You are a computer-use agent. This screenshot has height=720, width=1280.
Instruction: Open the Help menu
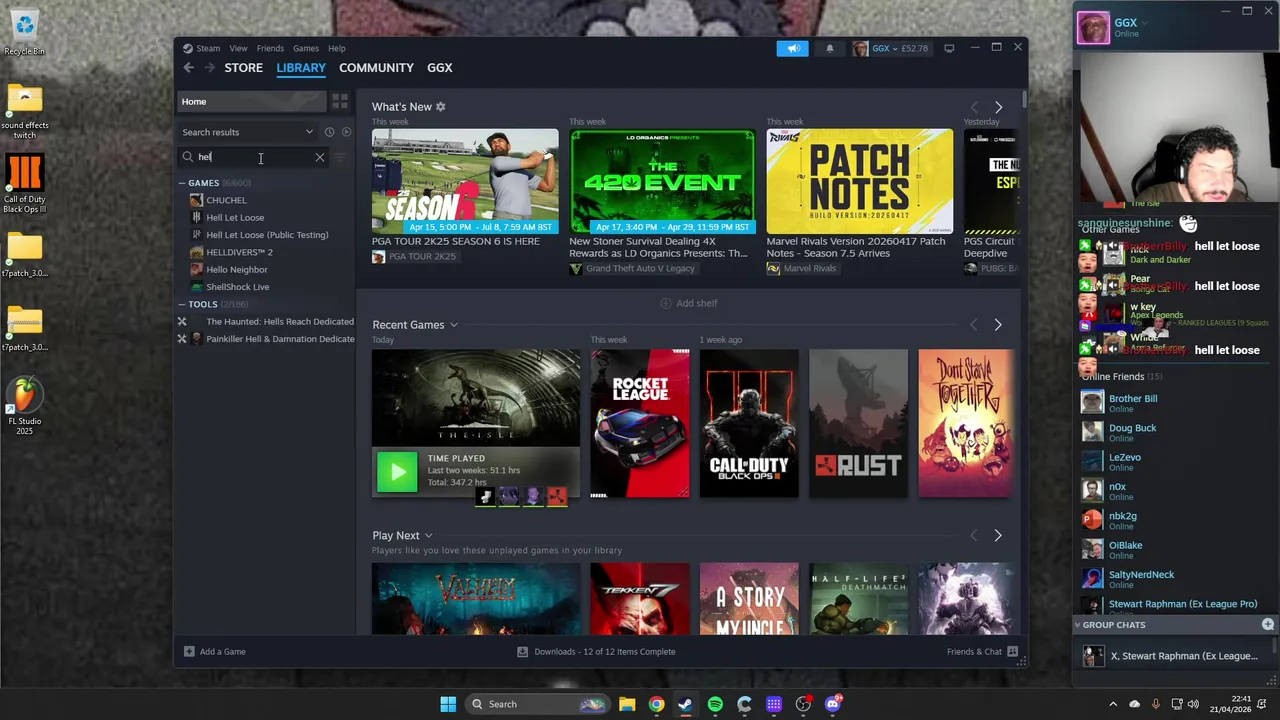[x=337, y=48]
